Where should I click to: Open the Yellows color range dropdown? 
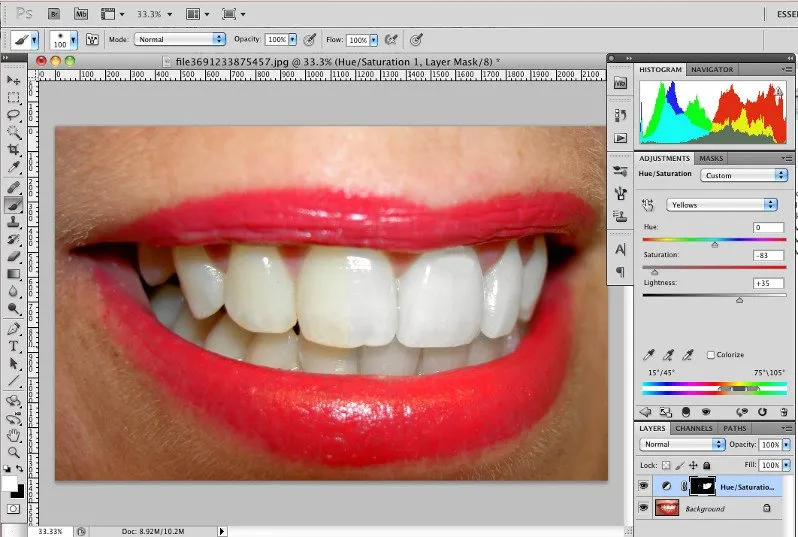pos(721,204)
